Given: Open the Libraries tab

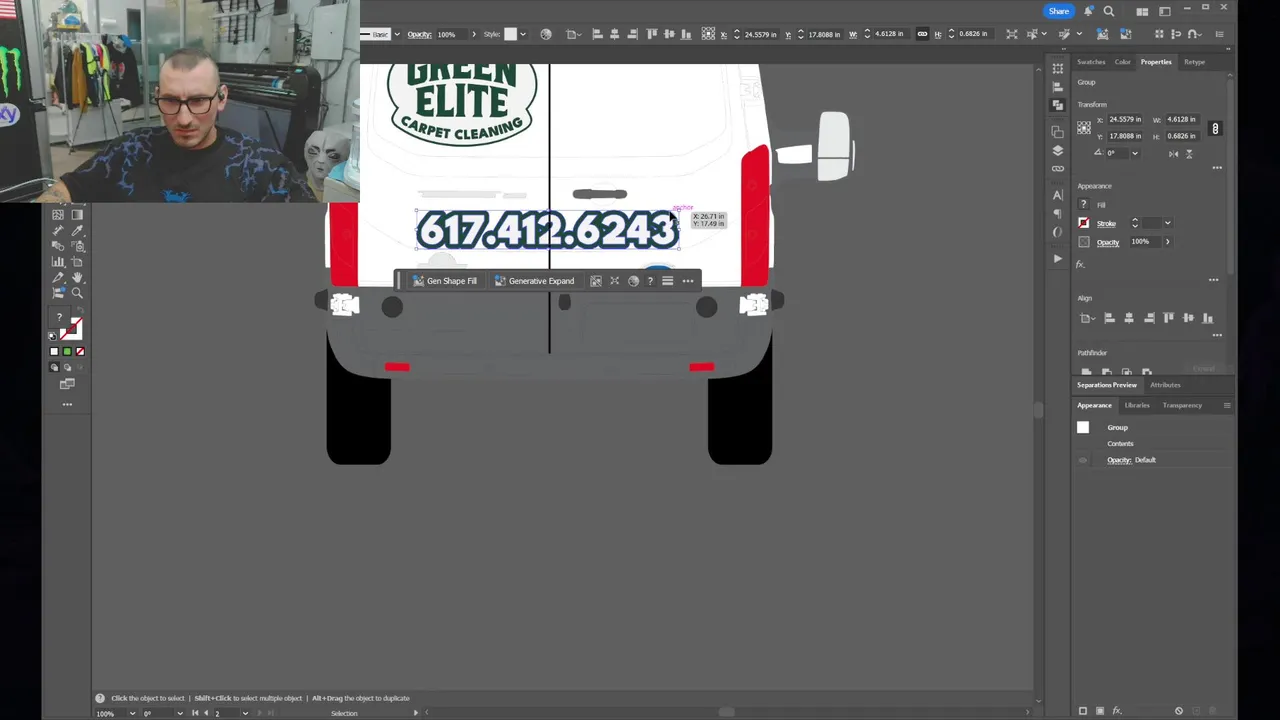Looking at the screenshot, I should [x=1137, y=405].
